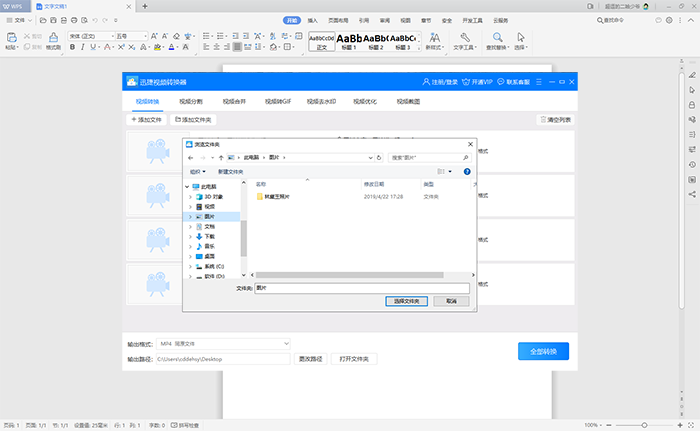Toggle justified paragraph alignment
The width and height of the screenshot is (700, 431).
pyautogui.click(x=237, y=47)
